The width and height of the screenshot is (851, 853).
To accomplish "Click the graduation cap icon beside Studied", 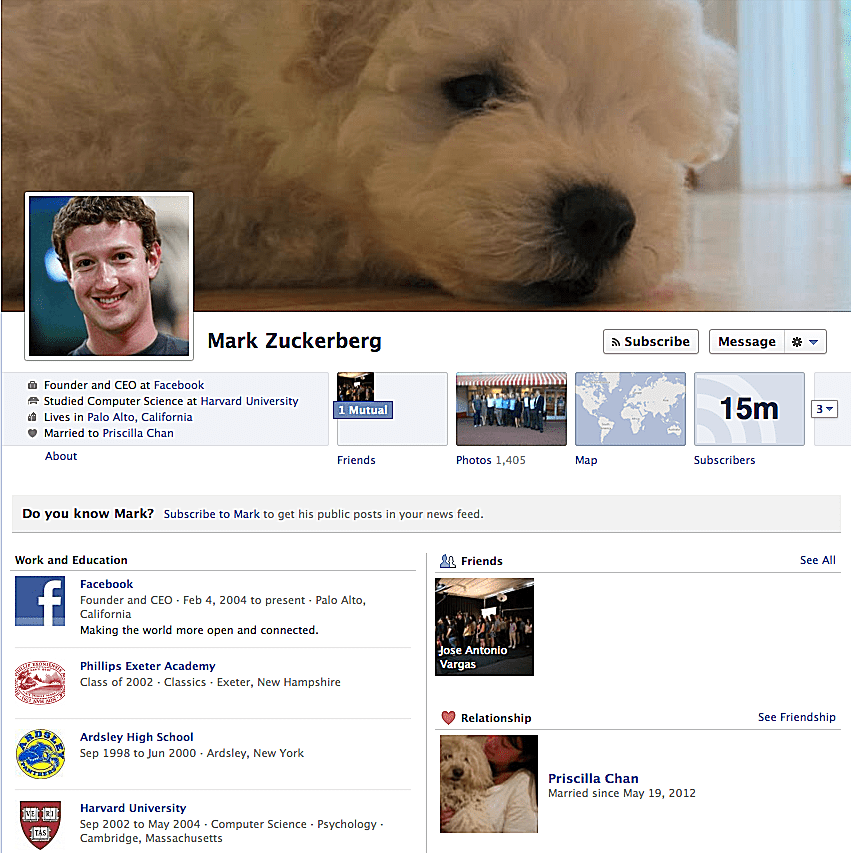I will click(x=33, y=401).
